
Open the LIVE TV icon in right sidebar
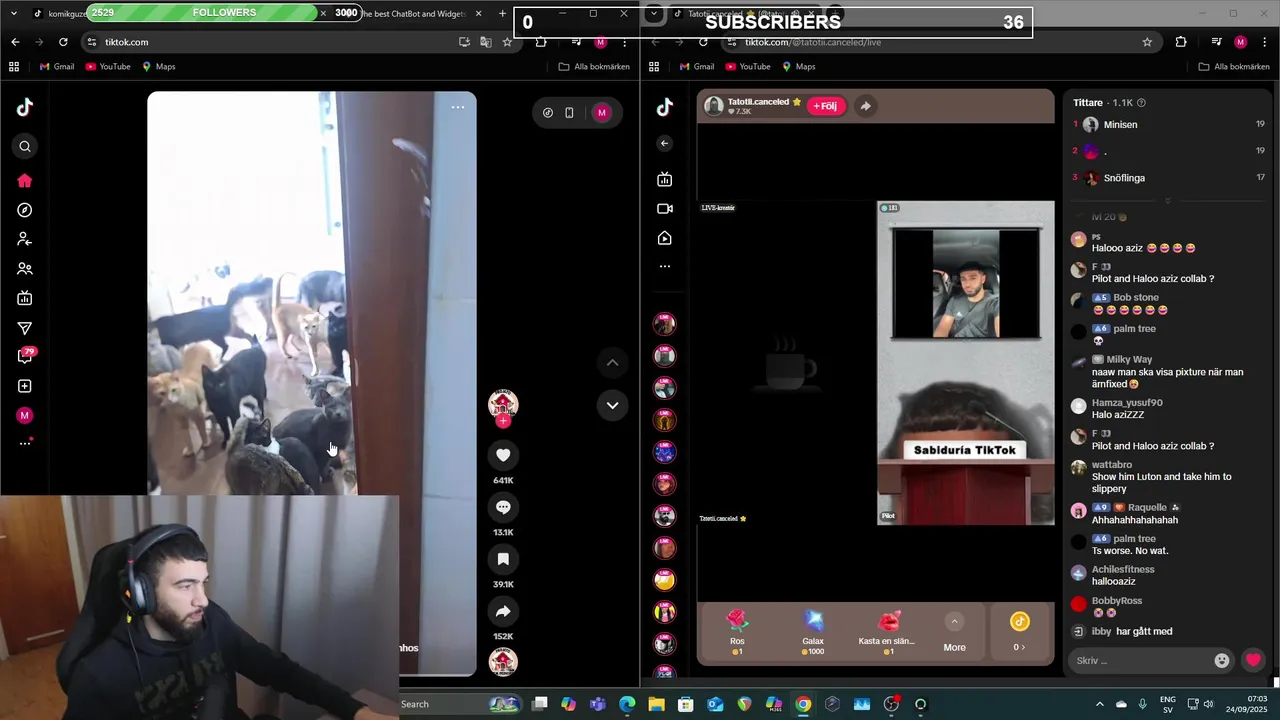(665, 179)
